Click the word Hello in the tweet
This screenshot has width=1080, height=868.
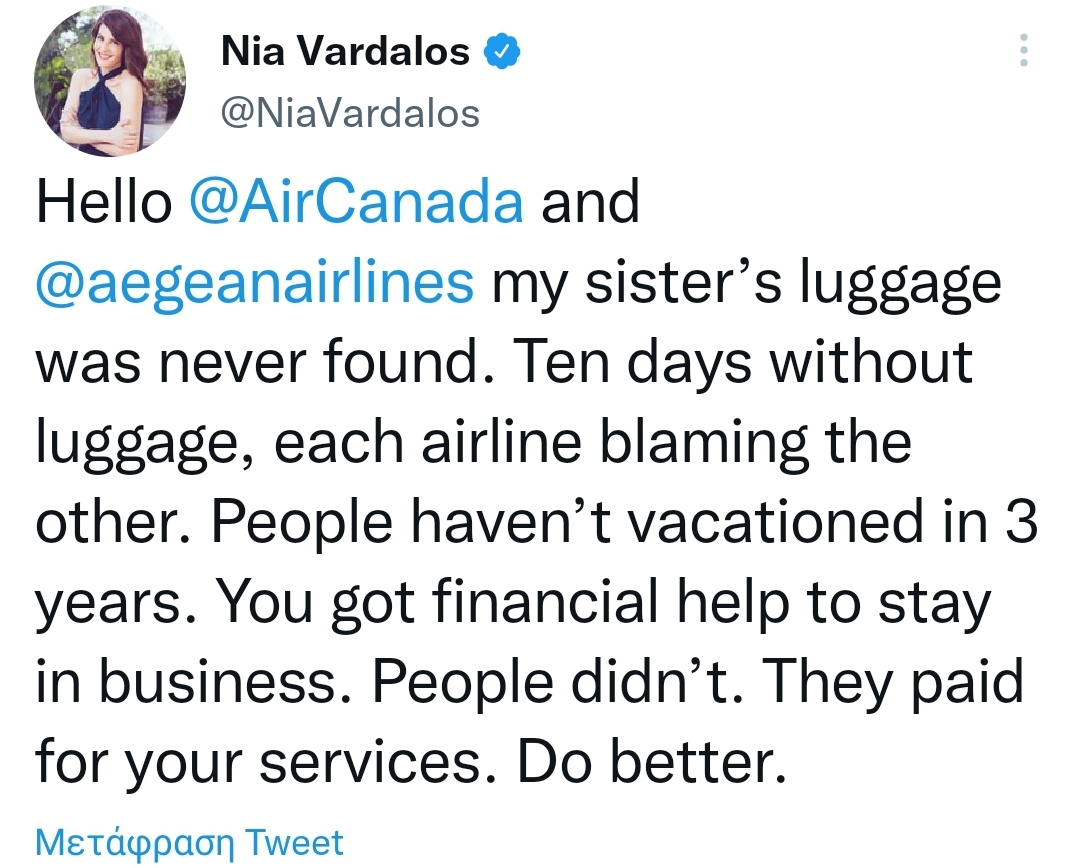pyautogui.click(x=104, y=202)
